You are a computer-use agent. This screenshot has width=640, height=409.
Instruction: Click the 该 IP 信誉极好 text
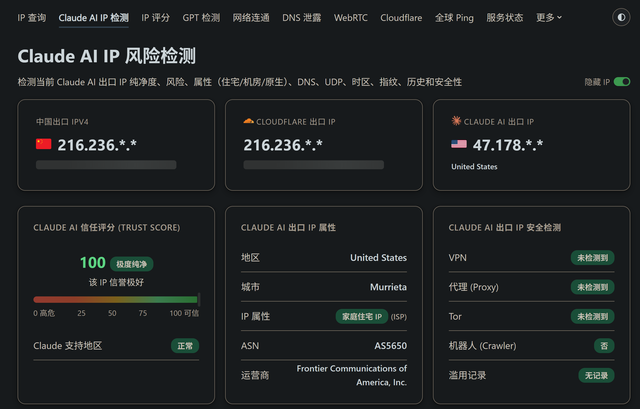pyautogui.click(x=116, y=282)
